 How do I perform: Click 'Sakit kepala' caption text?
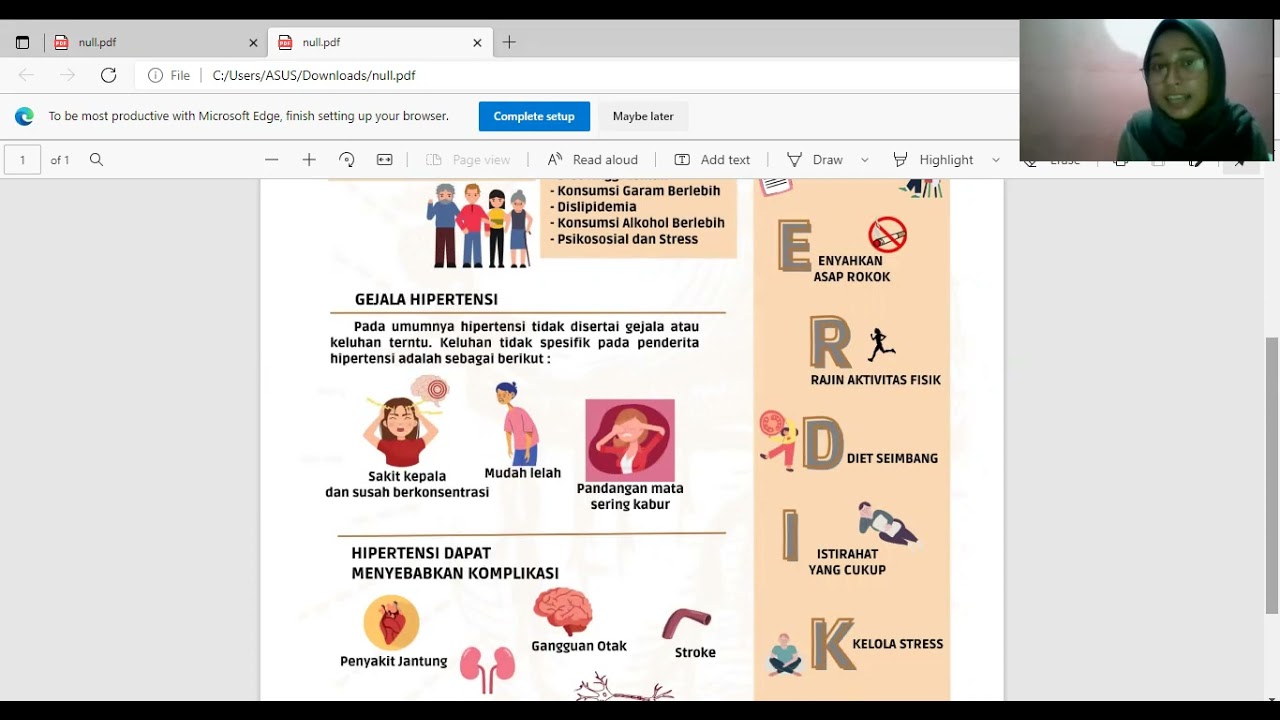407,476
